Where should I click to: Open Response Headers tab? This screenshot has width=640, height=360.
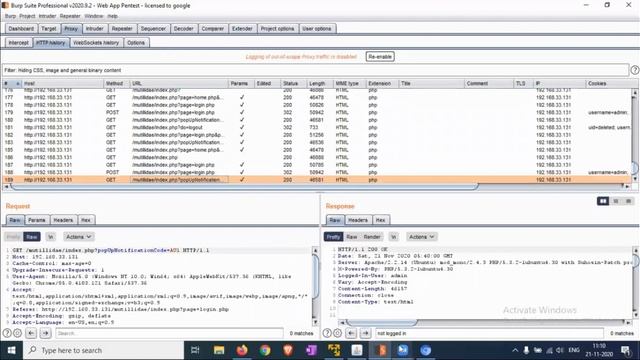[x=358, y=220]
